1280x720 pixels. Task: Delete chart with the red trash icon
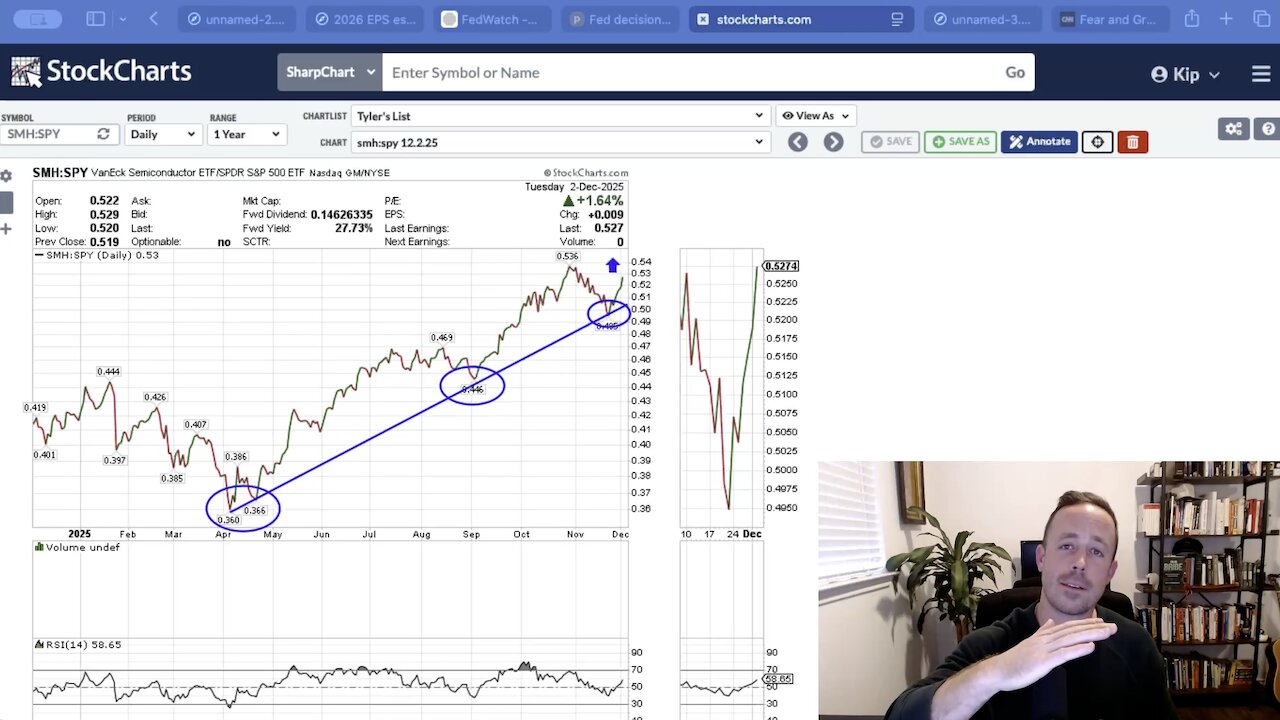tap(1132, 142)
